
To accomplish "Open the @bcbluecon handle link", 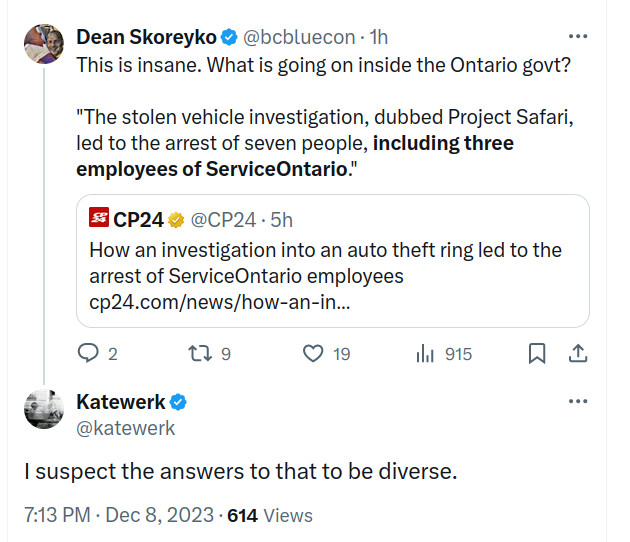I will click(304, 37).
